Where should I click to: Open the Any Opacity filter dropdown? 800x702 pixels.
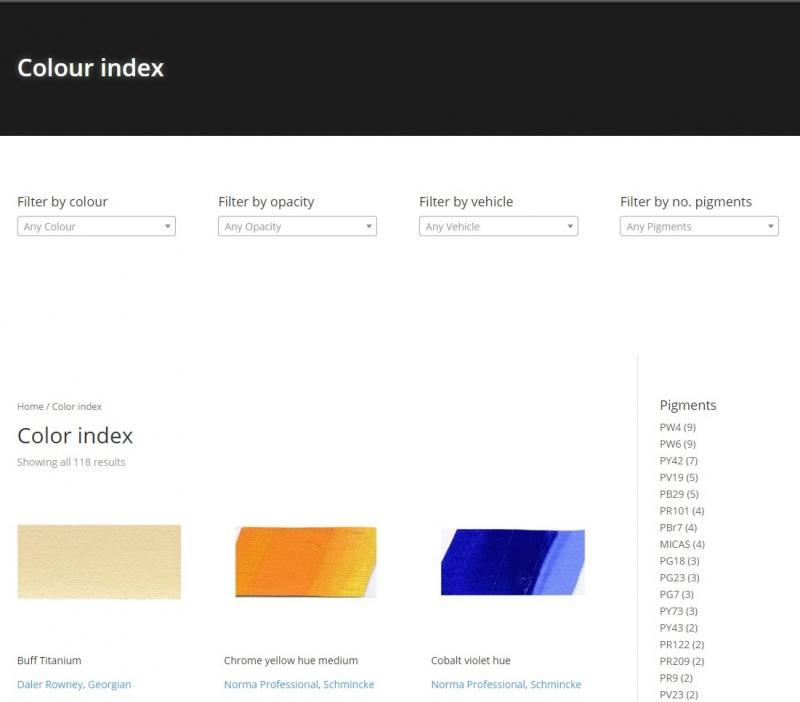(x=297, y=226)
